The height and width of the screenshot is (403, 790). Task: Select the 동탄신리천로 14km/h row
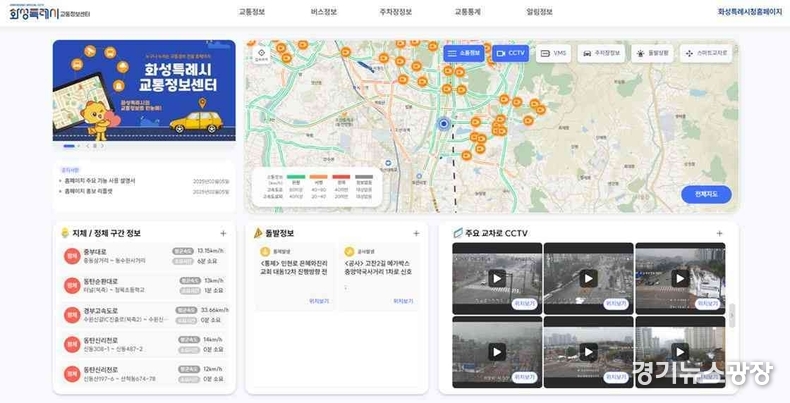point(144,345)
